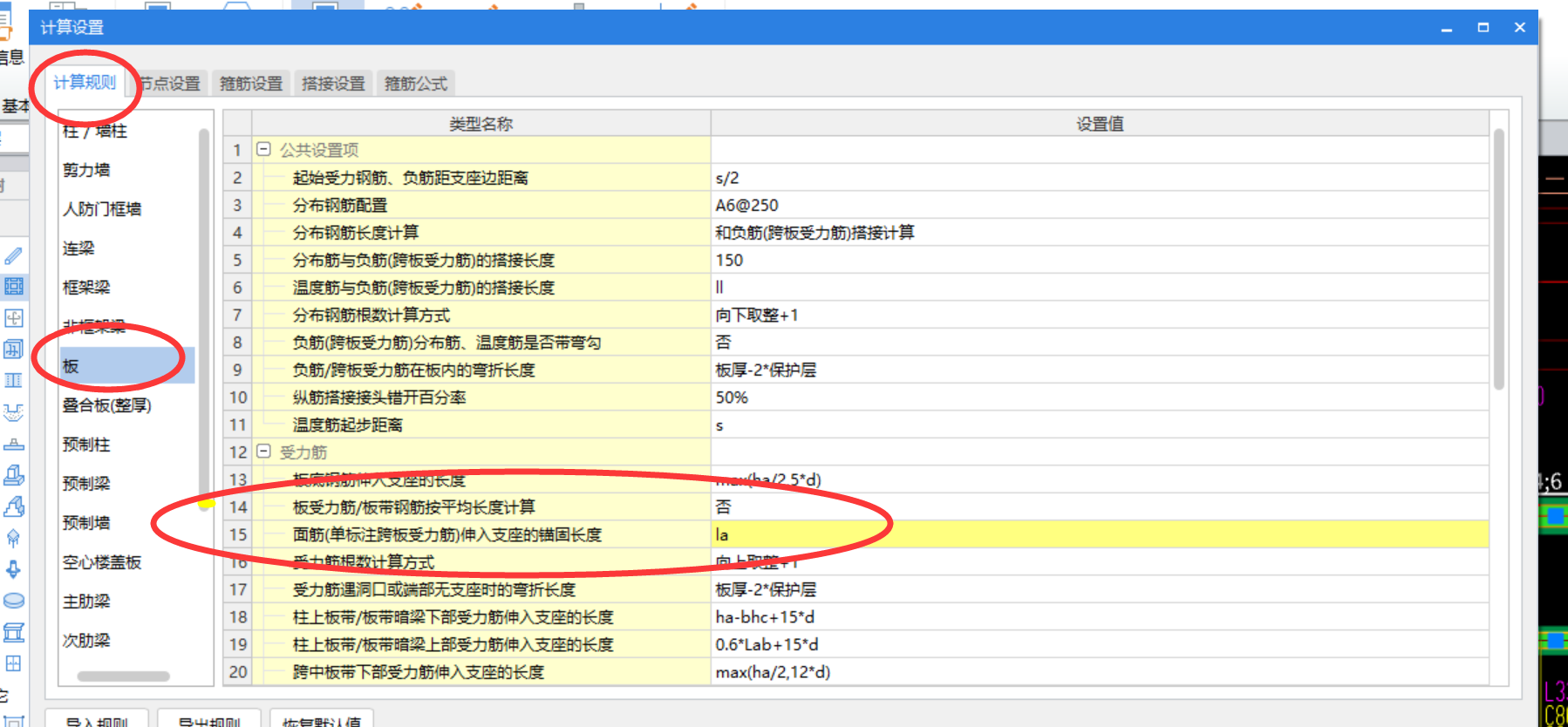The height and width of the screenshot is (727, 1568).
Task: Collapse the 受力筋 group
Action: point(263,452)
